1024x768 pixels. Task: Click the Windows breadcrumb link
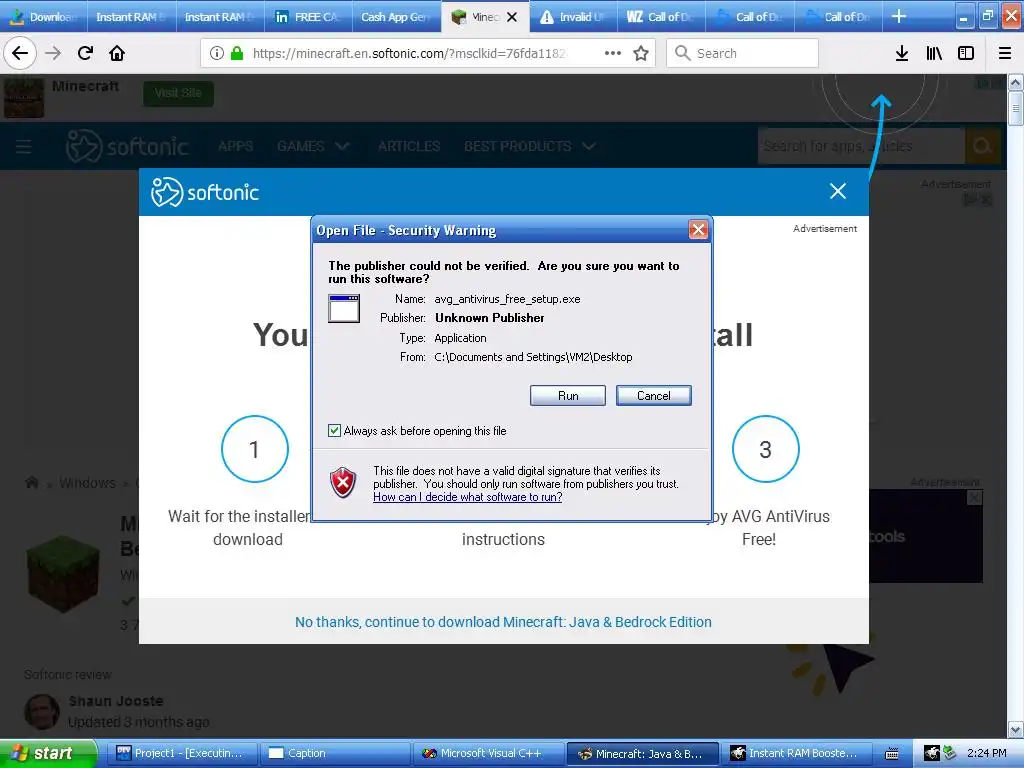click(x=87, y=483)
